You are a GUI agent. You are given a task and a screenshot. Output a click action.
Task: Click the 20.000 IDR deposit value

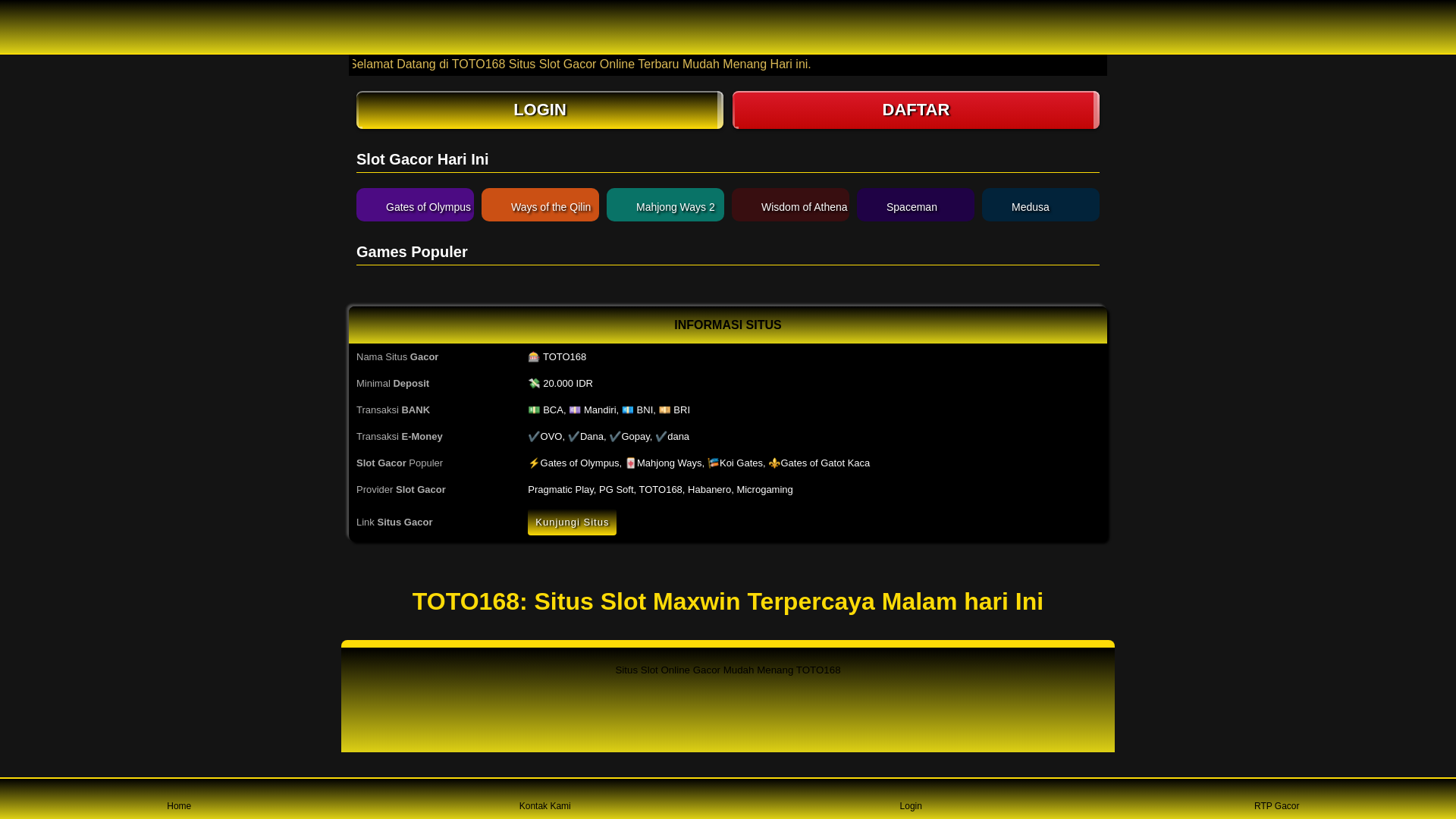[x=560, y=384]
